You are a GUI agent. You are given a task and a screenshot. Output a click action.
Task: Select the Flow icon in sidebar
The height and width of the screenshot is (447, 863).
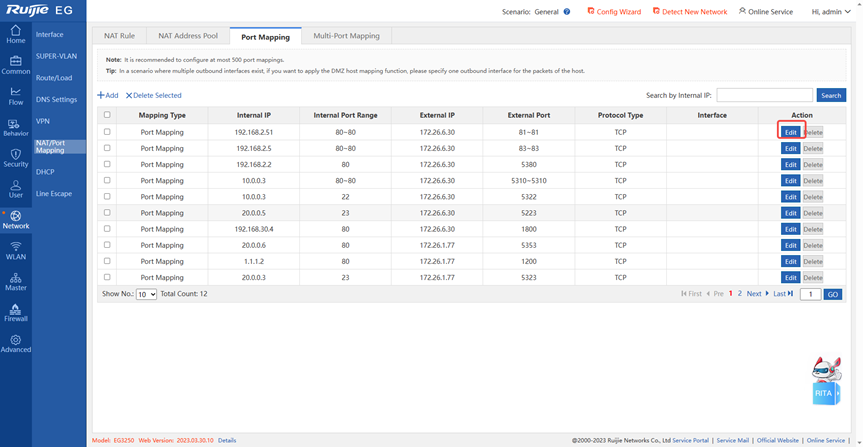15,95
